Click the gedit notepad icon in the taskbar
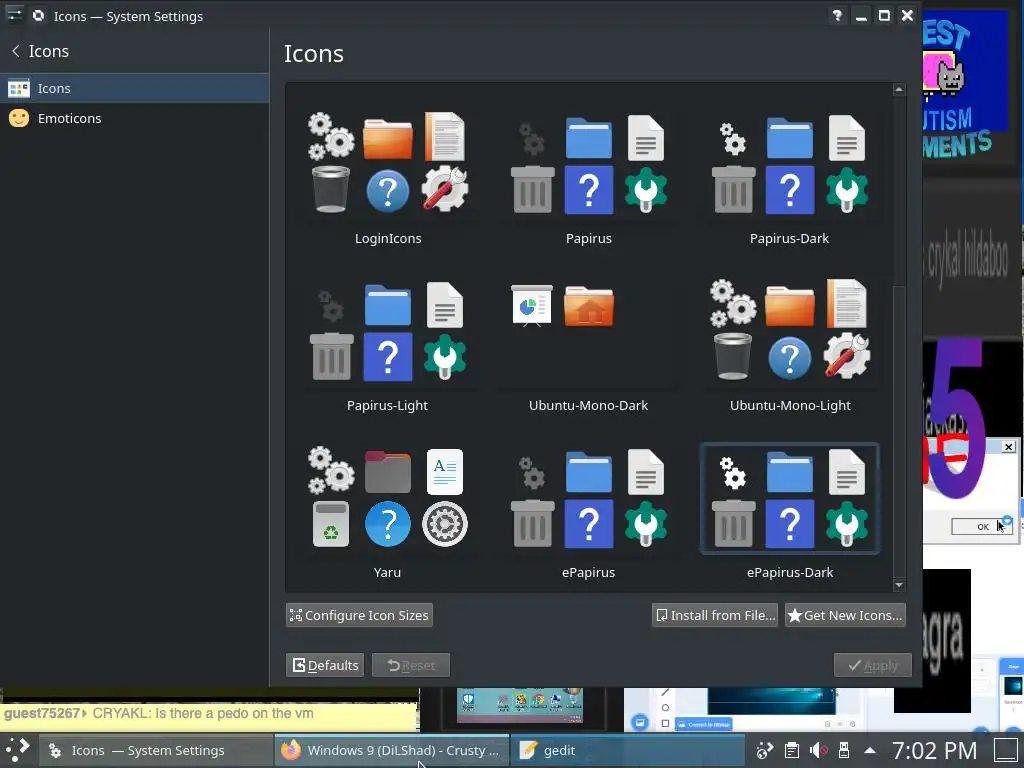Screen dimensions: 1024x768 (x=528, y=750)
